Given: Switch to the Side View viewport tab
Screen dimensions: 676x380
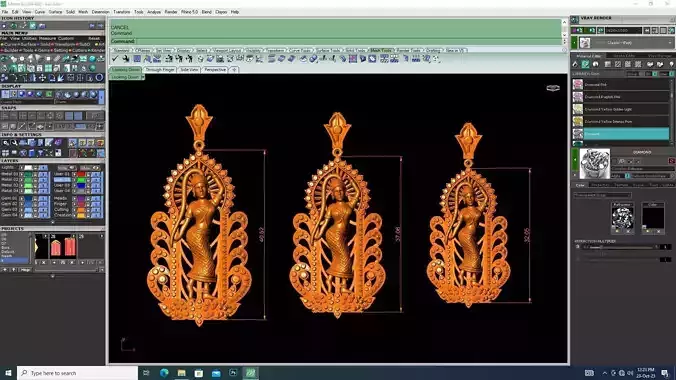Looking at the screenshot, I should point(189,69).
